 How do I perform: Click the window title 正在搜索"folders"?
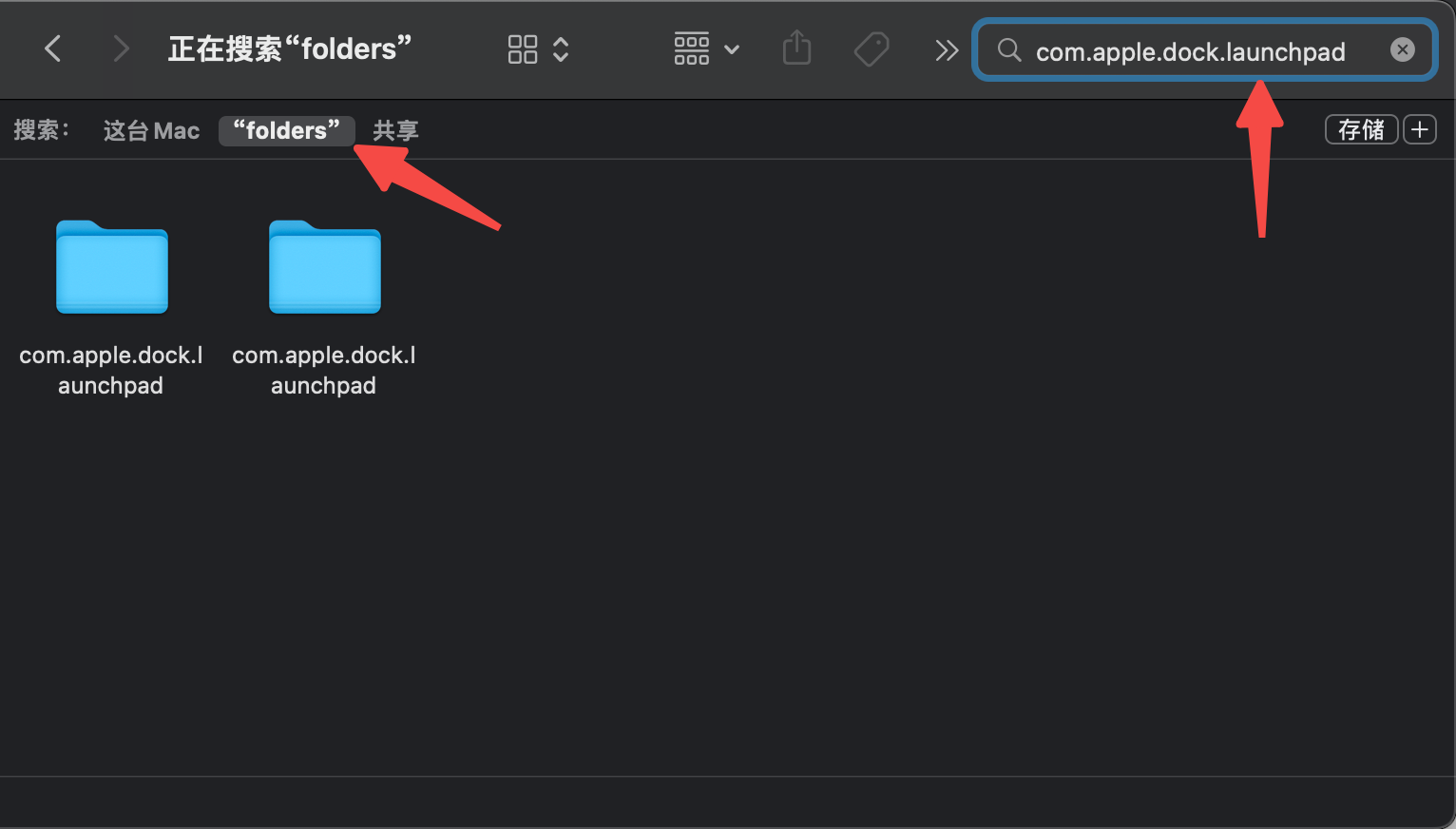pyautogui.click(x=290, y=48)
